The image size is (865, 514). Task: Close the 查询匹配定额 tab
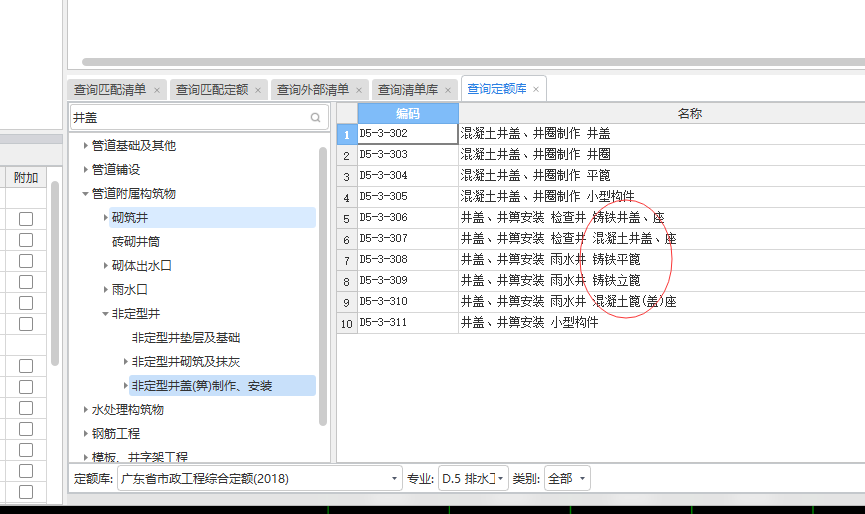coord(258,90)
